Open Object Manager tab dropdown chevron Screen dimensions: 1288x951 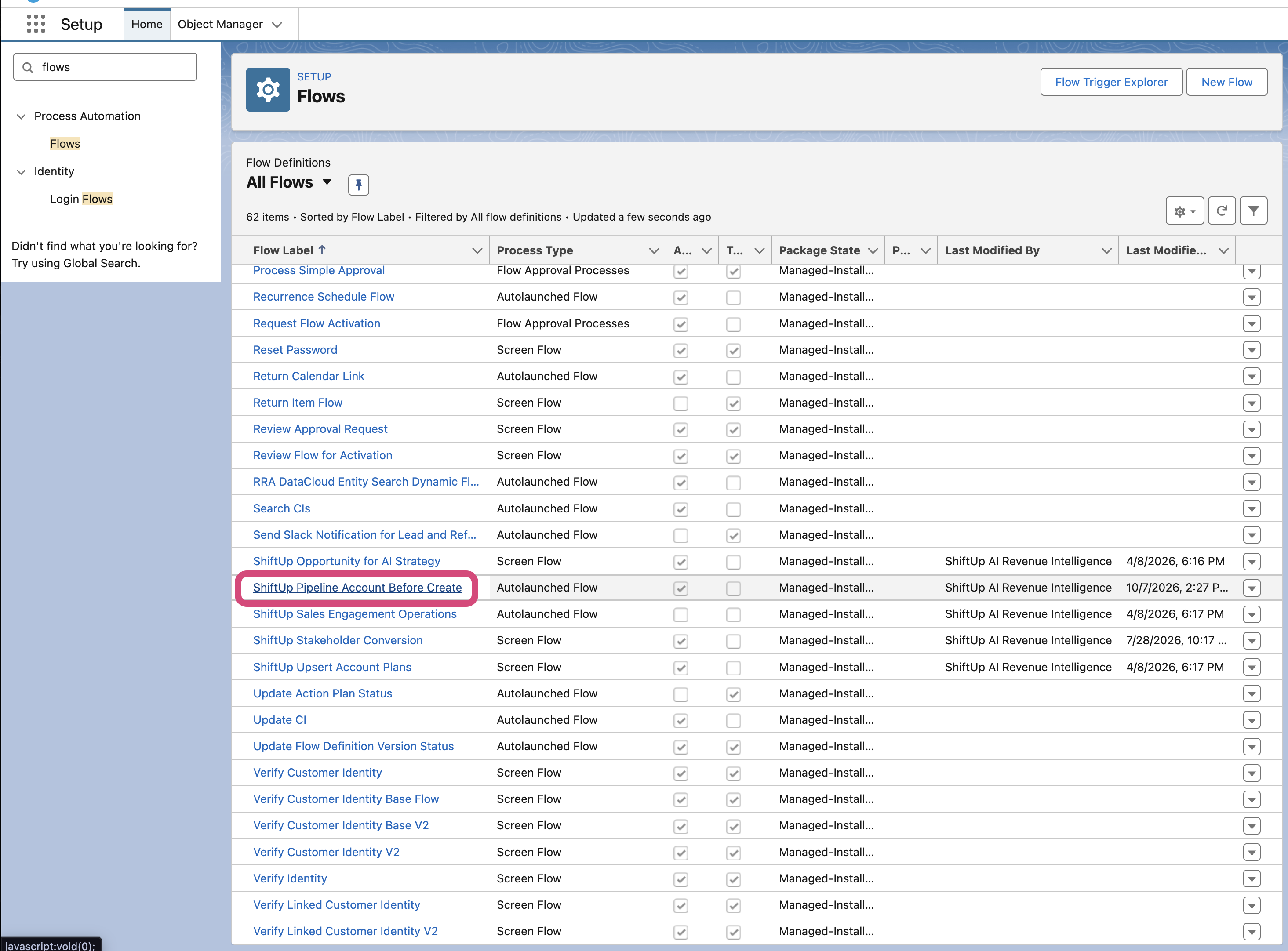(277, 25)
